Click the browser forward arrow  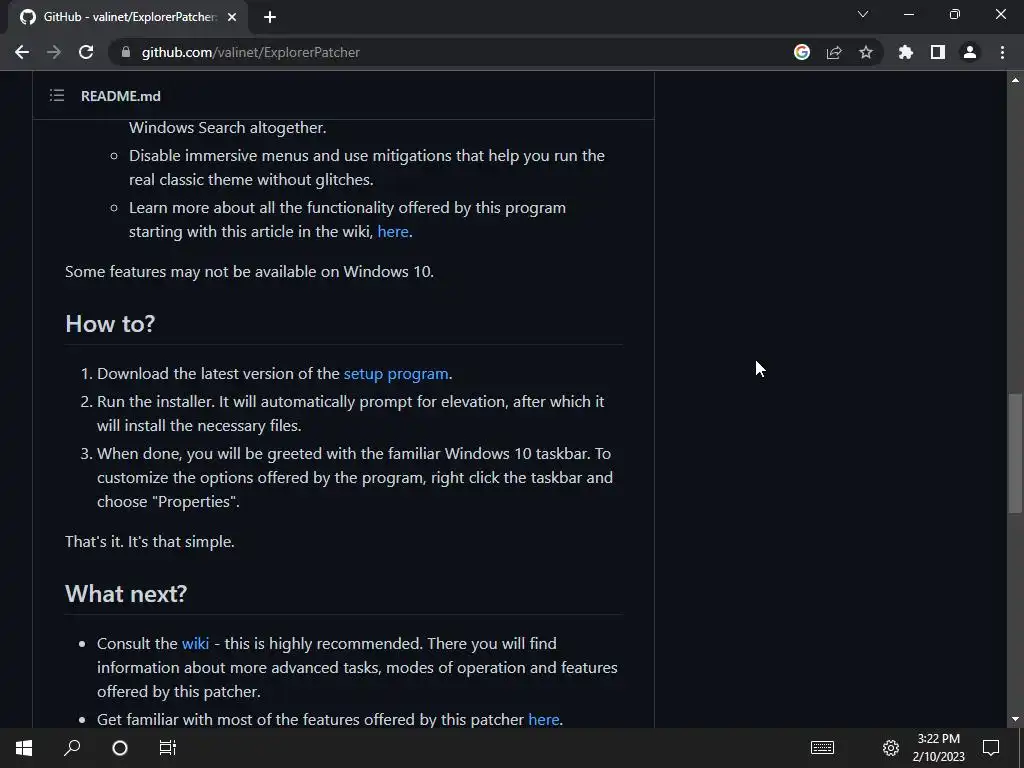click(x=54, y=52)
